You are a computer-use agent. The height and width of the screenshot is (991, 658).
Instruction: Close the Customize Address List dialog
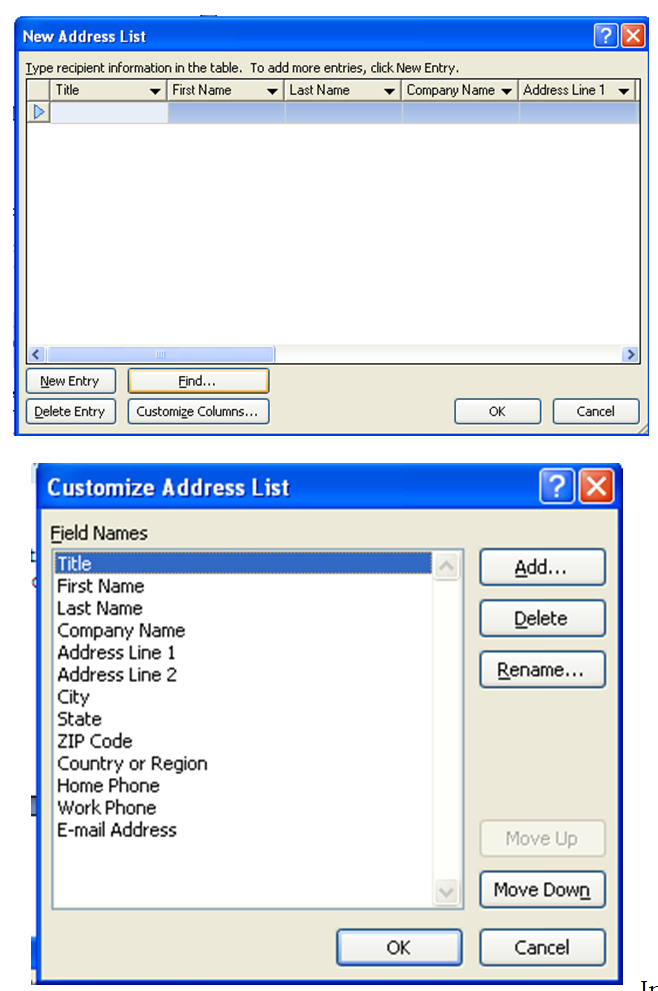click(597, 487)
